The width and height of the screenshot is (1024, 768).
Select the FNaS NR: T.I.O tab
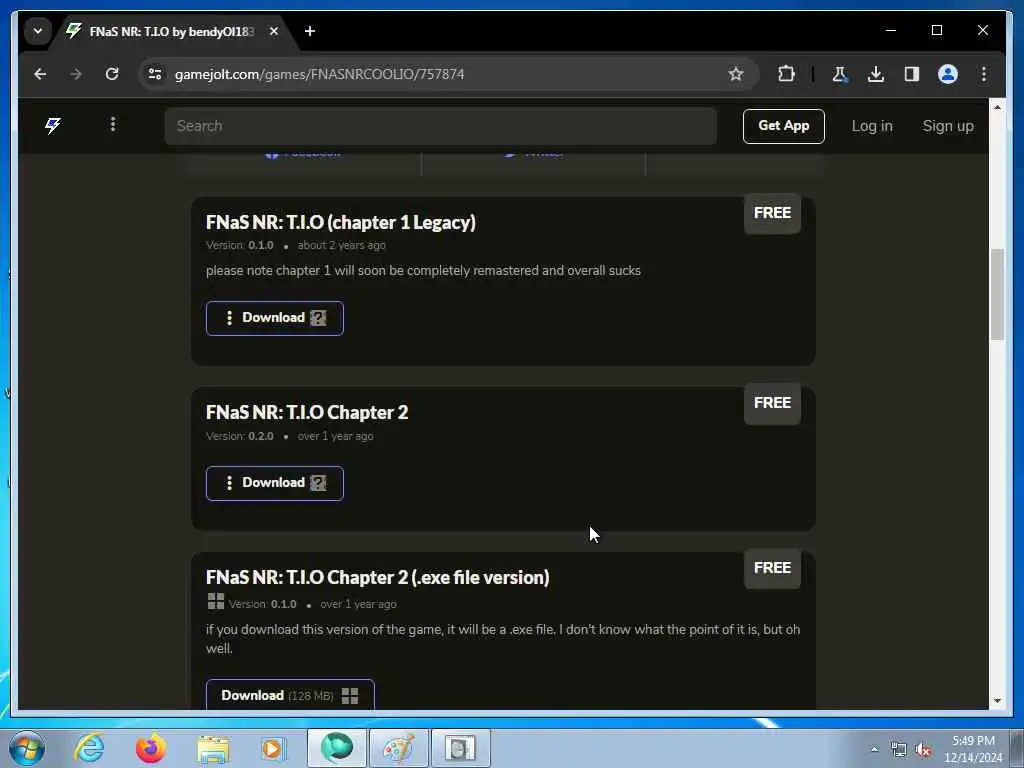tap(171, 31)
